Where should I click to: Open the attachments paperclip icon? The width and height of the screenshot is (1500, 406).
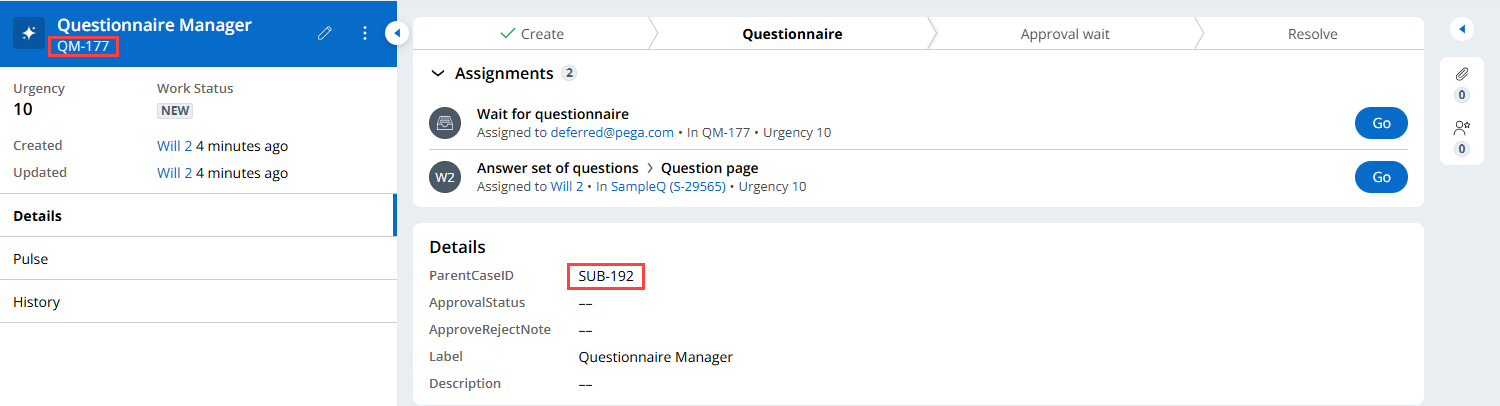(1461, 74)
